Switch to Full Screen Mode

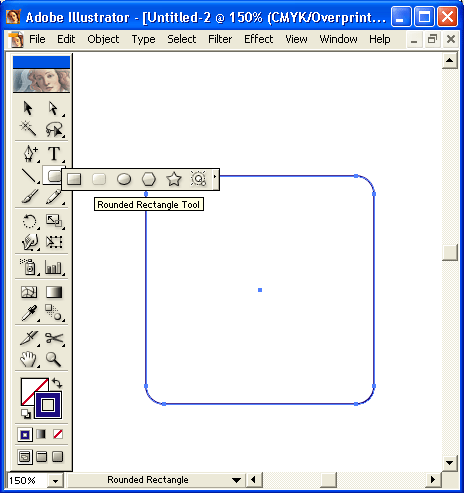click(x=58, y=457)
